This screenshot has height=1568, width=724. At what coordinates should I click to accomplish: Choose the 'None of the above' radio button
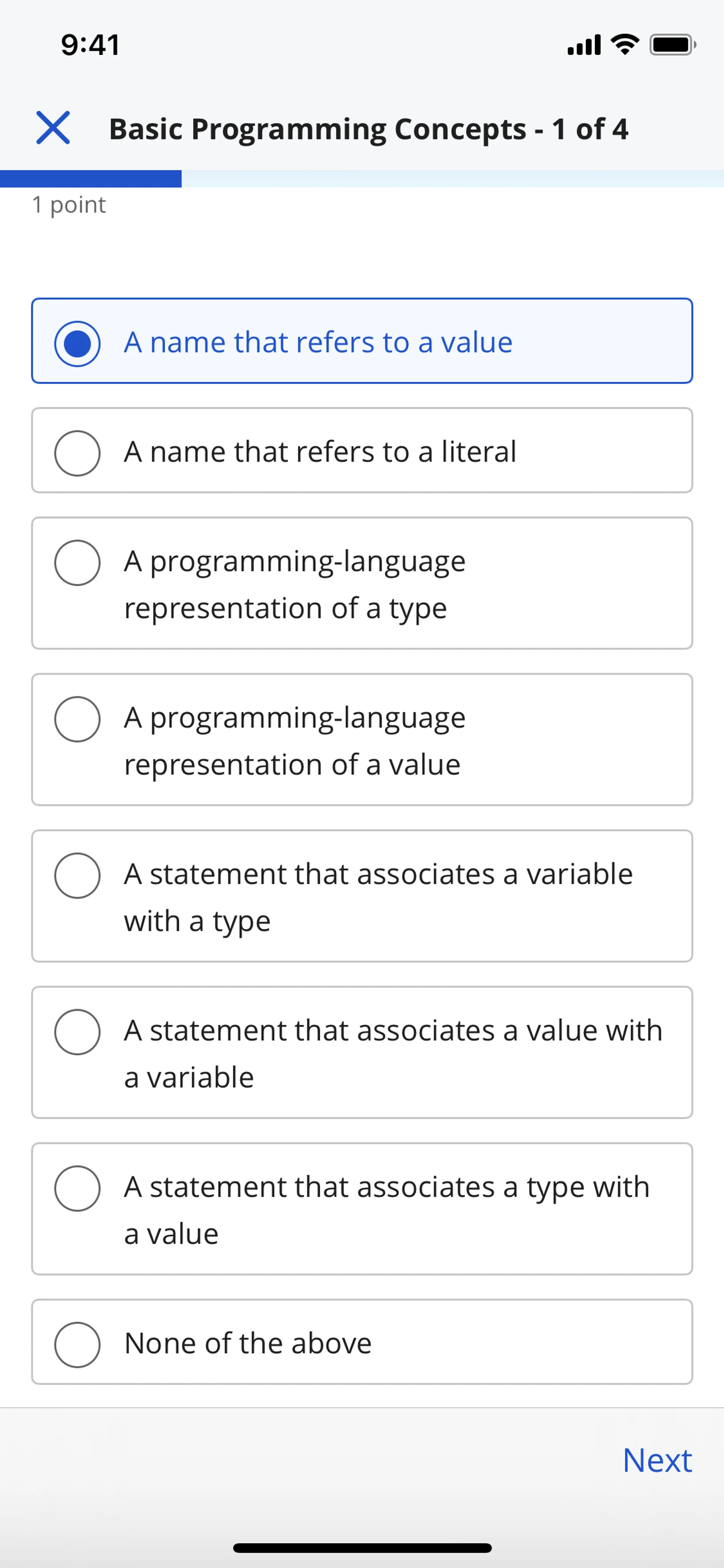pyautogui.click(x=77, y=1345)
